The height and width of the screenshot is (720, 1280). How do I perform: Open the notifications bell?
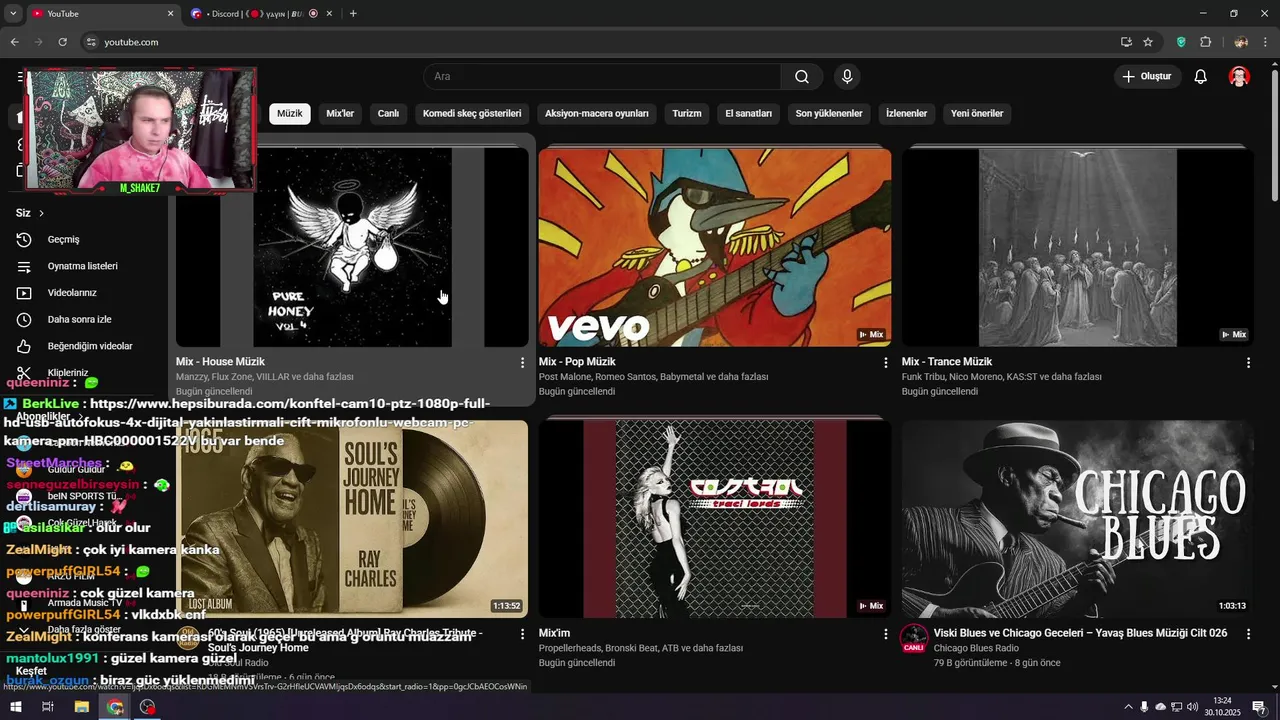pyautogui.click(x=1201, y=77)
